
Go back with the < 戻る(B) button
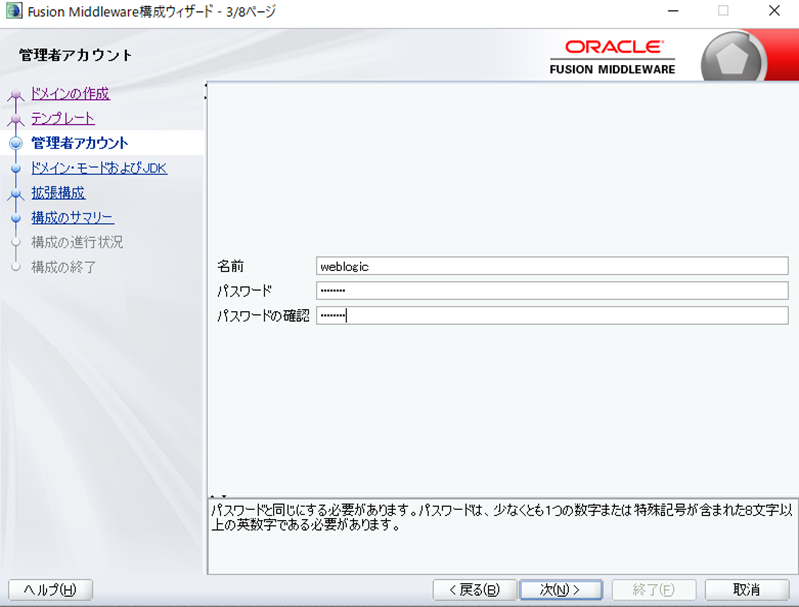474,589
